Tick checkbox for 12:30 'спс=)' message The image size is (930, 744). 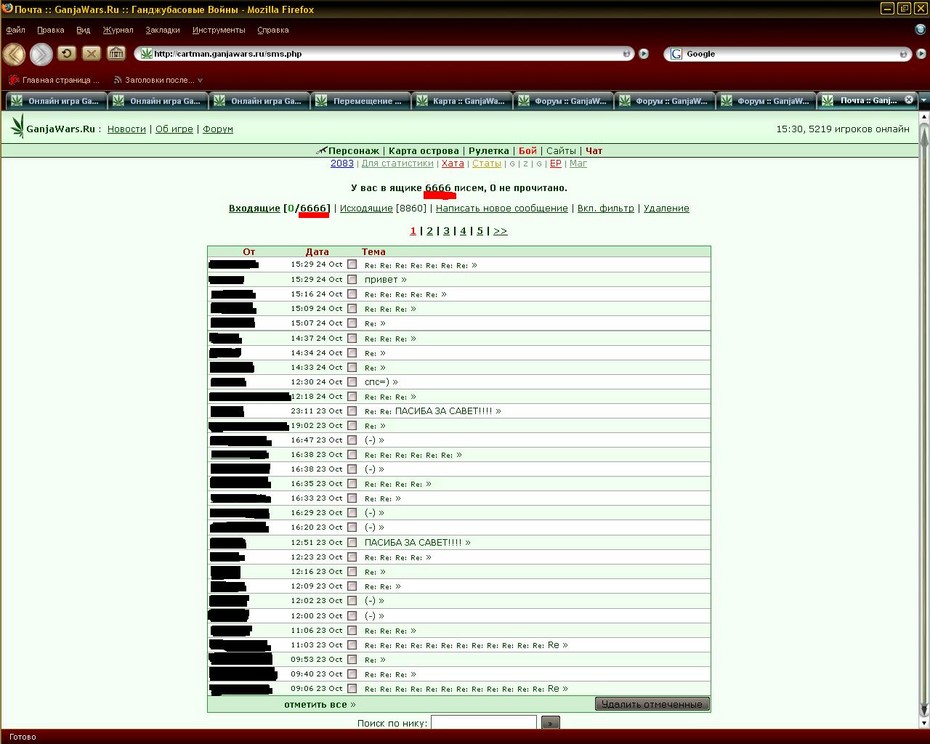click(352, 381)
